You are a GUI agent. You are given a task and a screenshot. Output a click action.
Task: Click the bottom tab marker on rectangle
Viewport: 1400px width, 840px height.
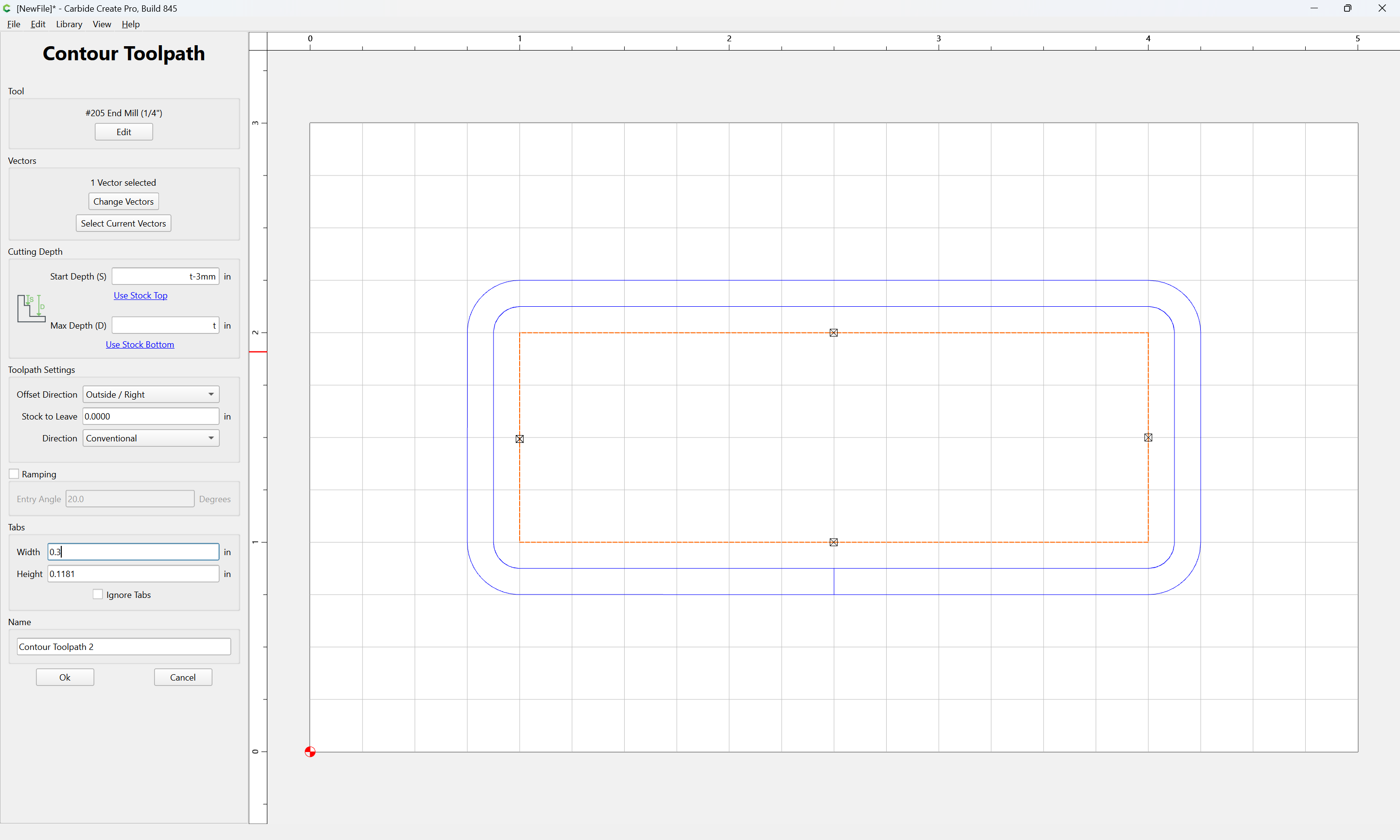pyautogui.click(x=834, y=542)
